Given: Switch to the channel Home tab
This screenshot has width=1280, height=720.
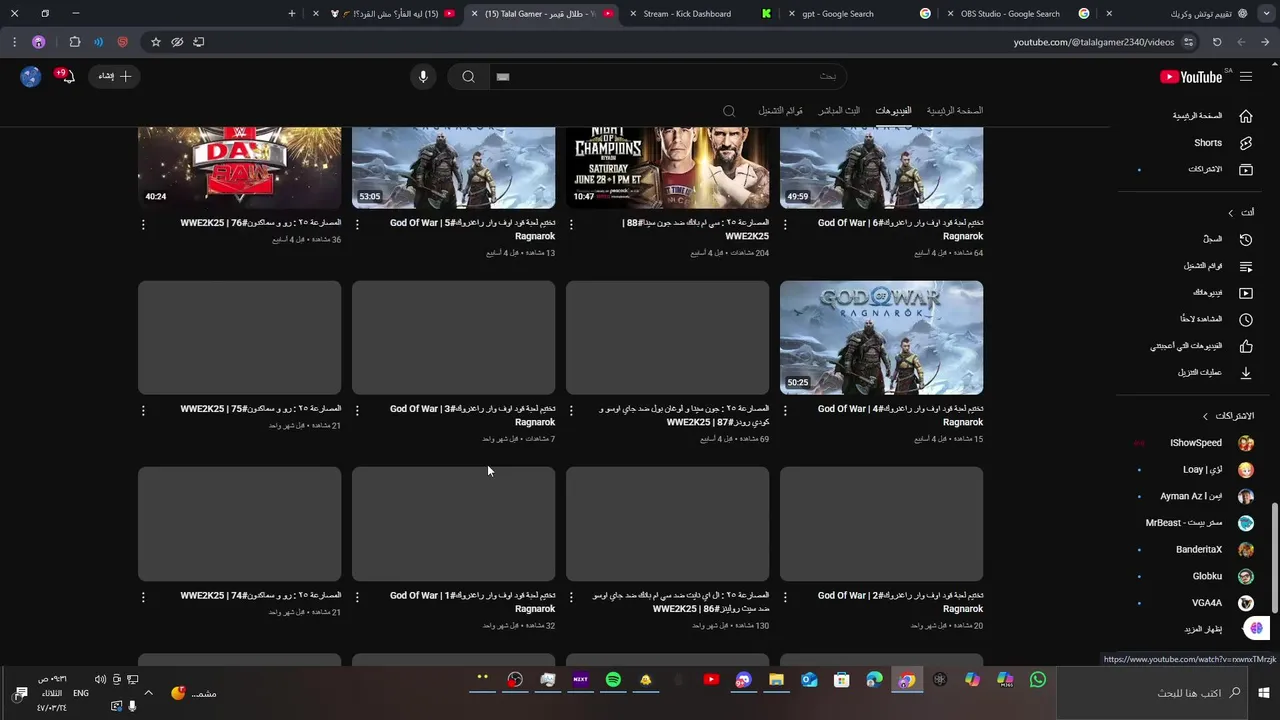Looking at the screenshot, I should [954, 111].
